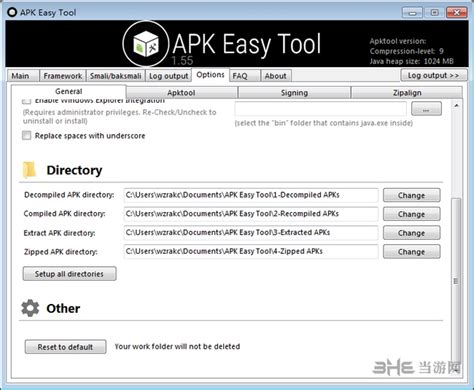Click the Other section gear icon
The height and width of the screenshot is (390, 474).
pos(30,308)
